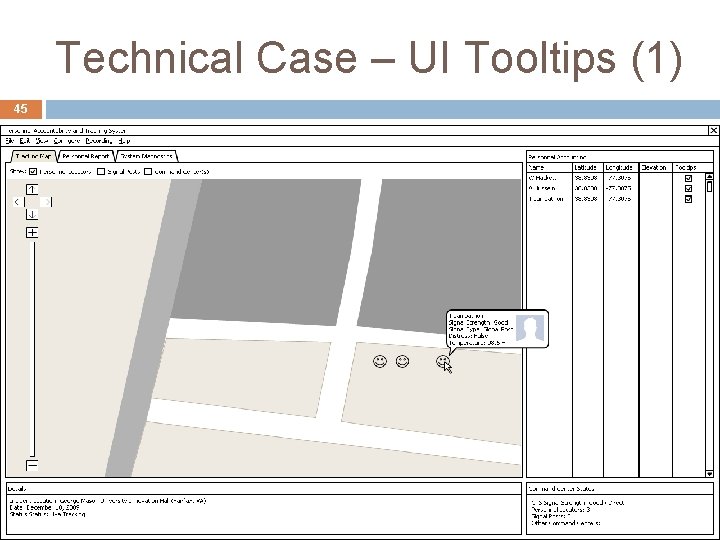This screenshot has width=720, height=540.
Task: Pan the map up with the up arrow
Action: [x=32, y=189]
